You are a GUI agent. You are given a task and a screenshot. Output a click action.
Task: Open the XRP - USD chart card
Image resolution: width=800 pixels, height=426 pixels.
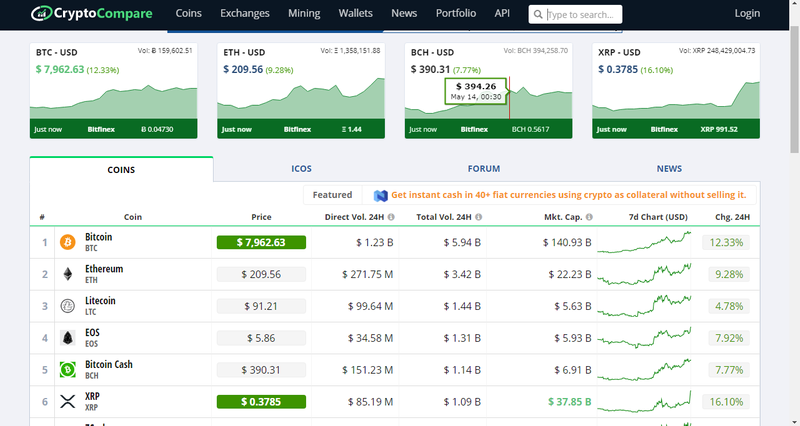pos(676,90)
